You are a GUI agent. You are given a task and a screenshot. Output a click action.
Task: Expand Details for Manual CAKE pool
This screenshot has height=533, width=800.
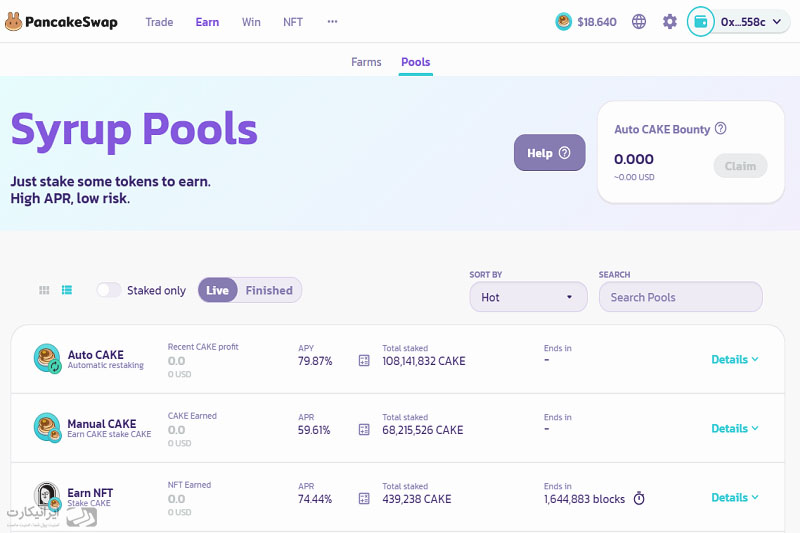click(x=735, y=428)
